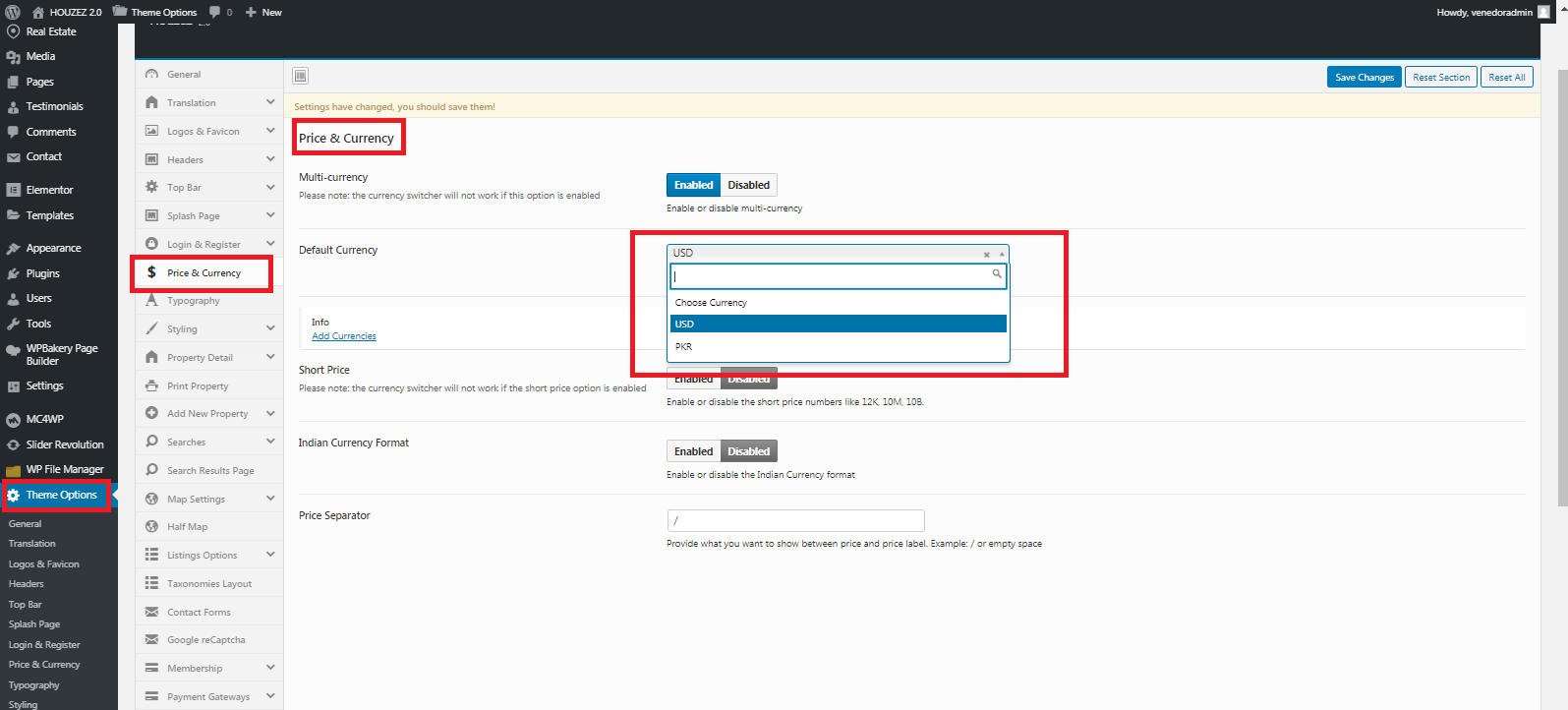Expand the Payment Gateways section chevron

tap(270, 696)
